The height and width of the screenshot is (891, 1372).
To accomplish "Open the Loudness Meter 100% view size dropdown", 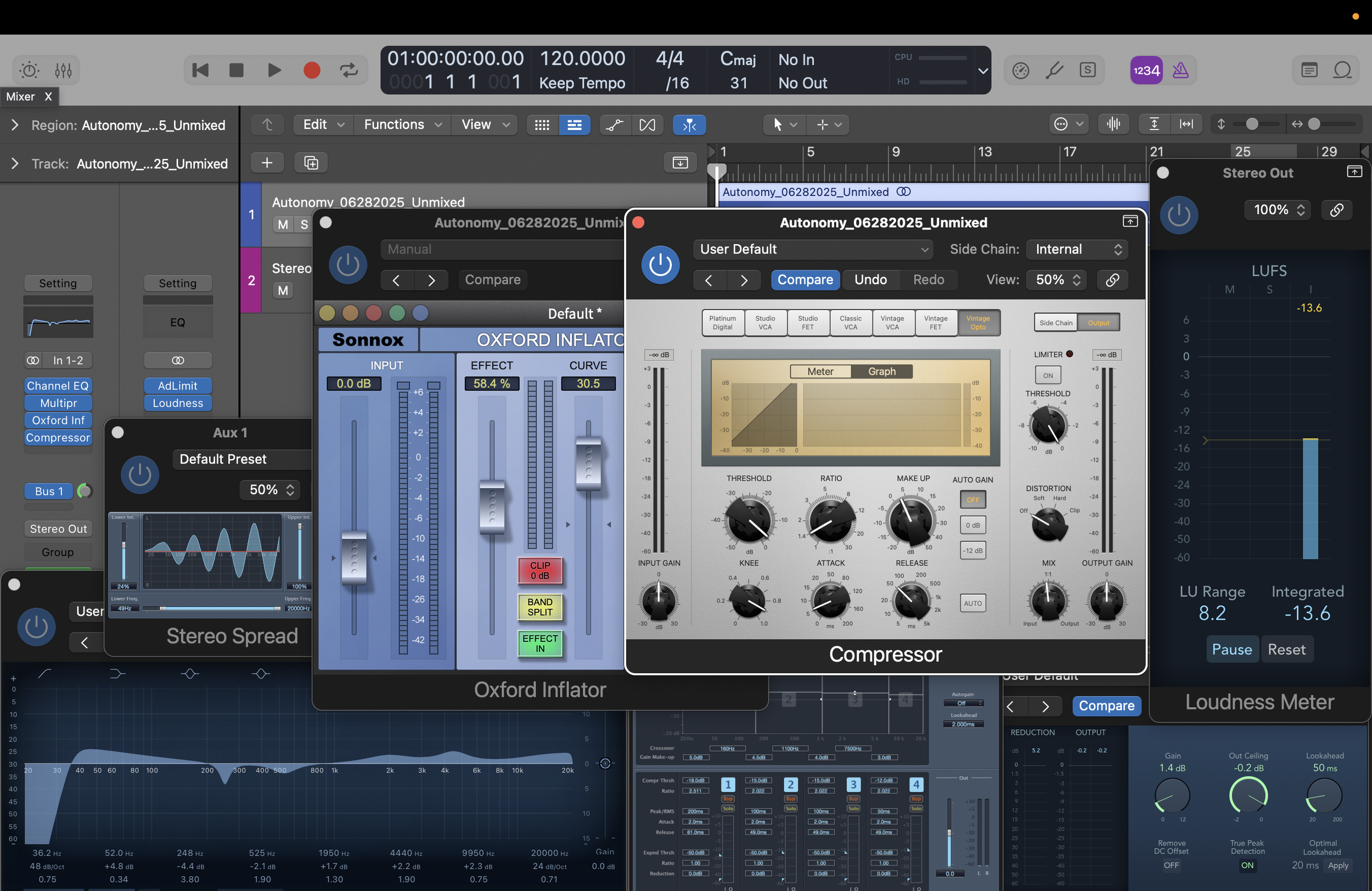I will pos(1278,210).
